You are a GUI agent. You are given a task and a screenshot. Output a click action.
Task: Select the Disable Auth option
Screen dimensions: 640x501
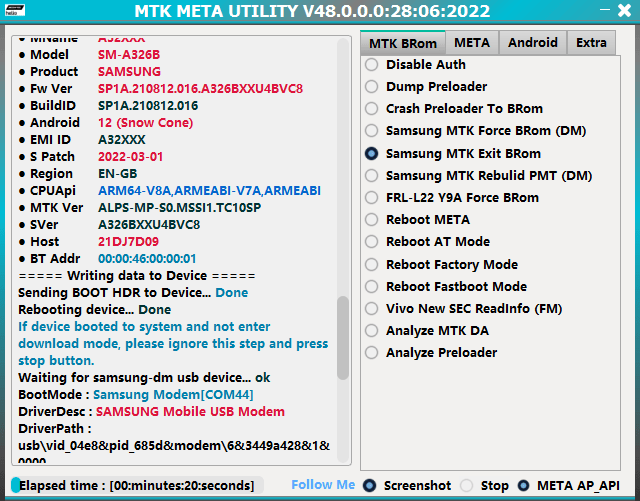(x=416, y=65)
